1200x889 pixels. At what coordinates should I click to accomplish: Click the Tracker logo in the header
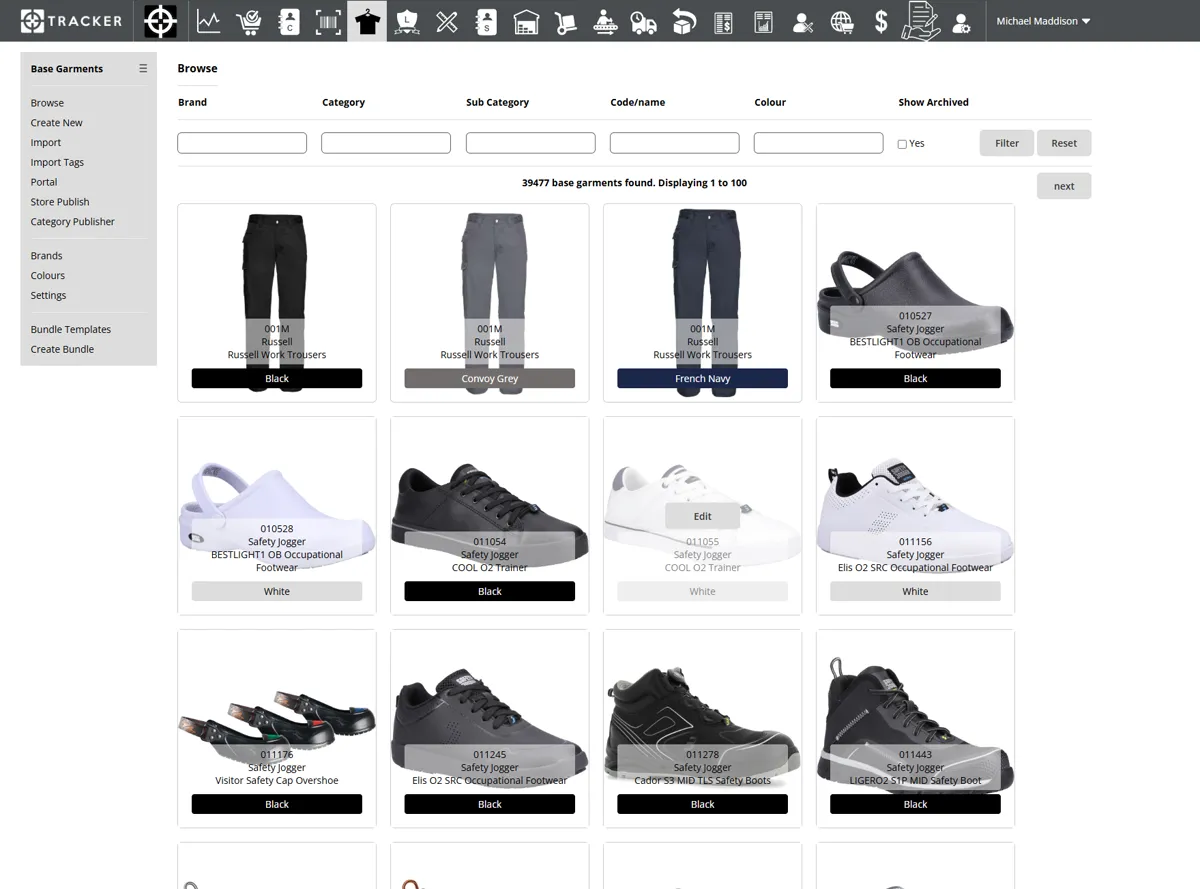click(71, 21)
